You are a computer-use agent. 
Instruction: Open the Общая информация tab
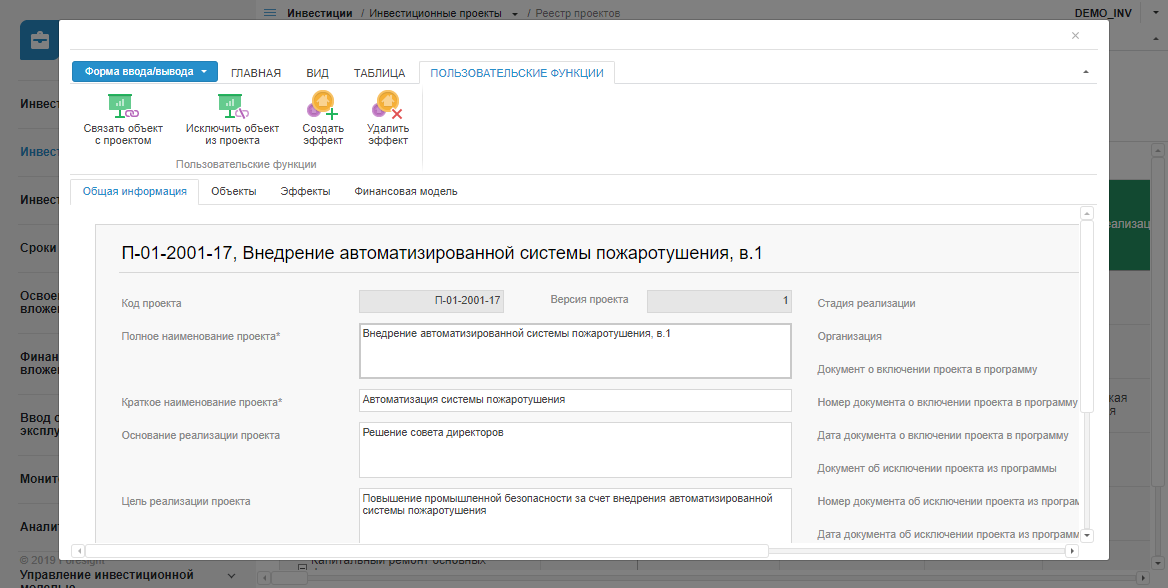click(135, 192)
